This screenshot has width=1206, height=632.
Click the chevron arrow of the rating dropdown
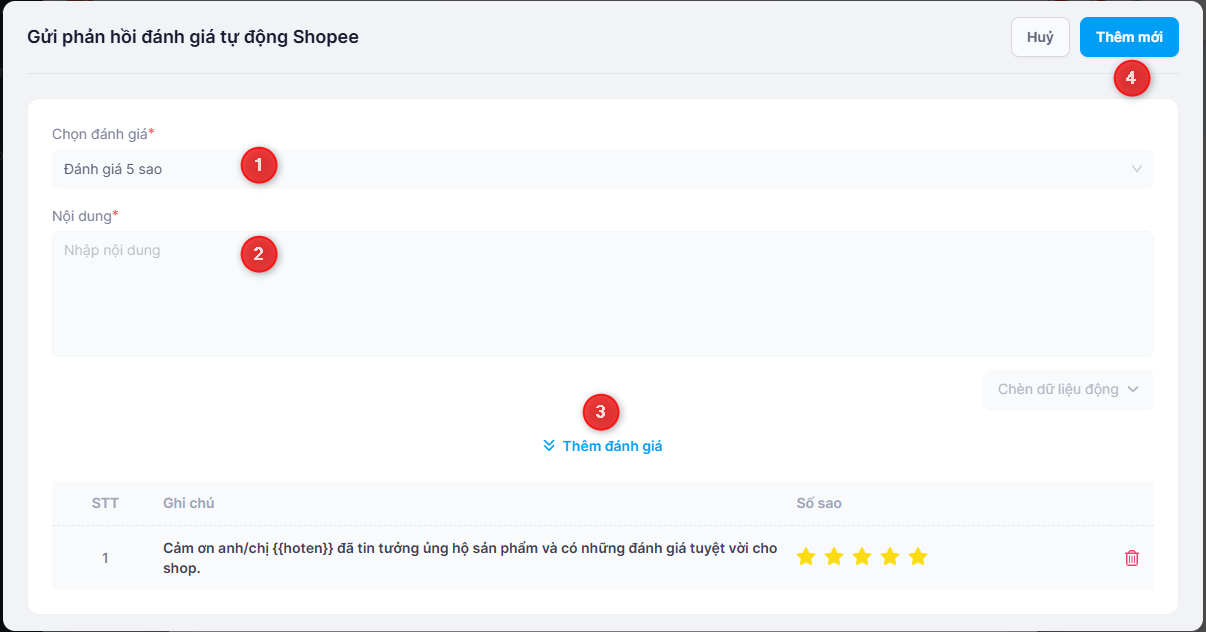coord(1136,169)
